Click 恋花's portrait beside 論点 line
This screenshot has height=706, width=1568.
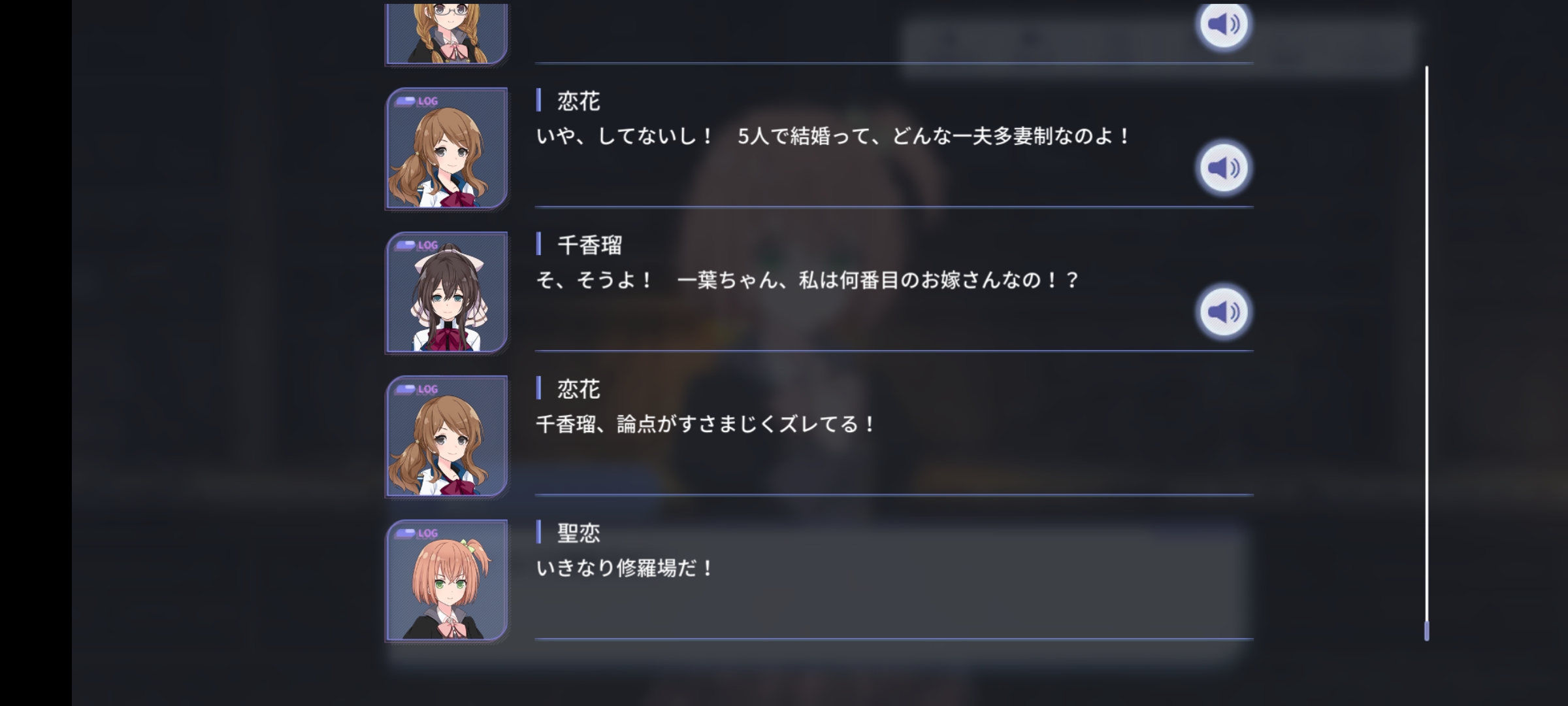(447, 436)
